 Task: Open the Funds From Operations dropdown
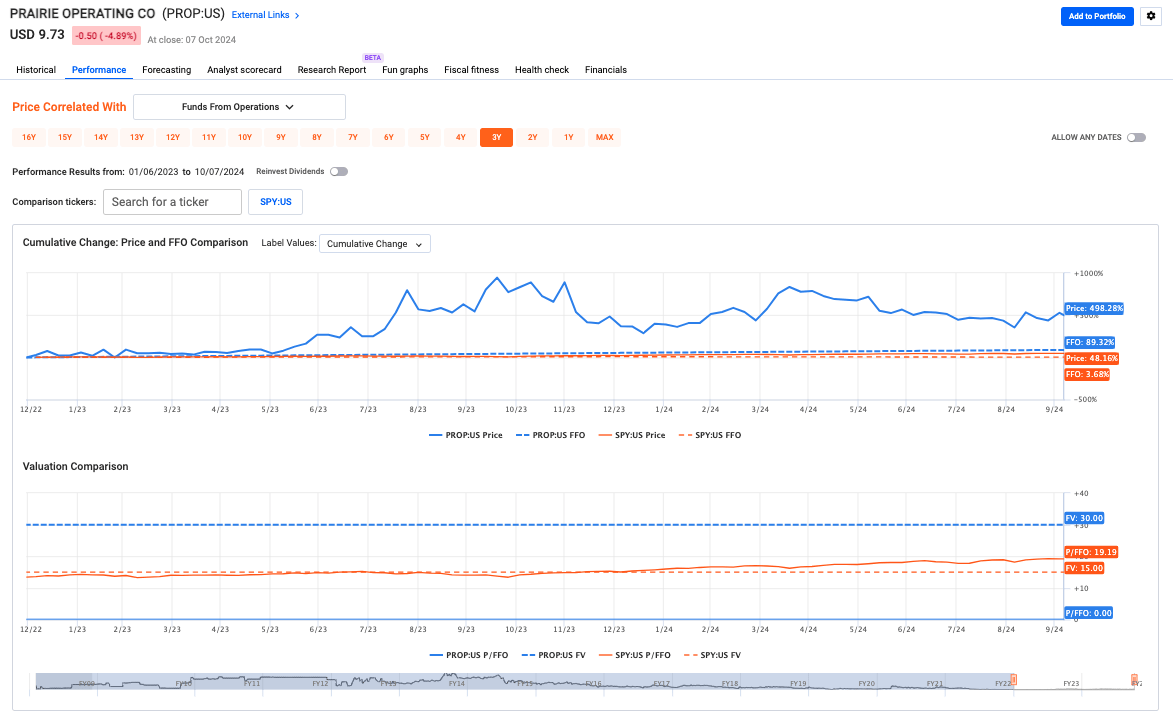(239, 107)
